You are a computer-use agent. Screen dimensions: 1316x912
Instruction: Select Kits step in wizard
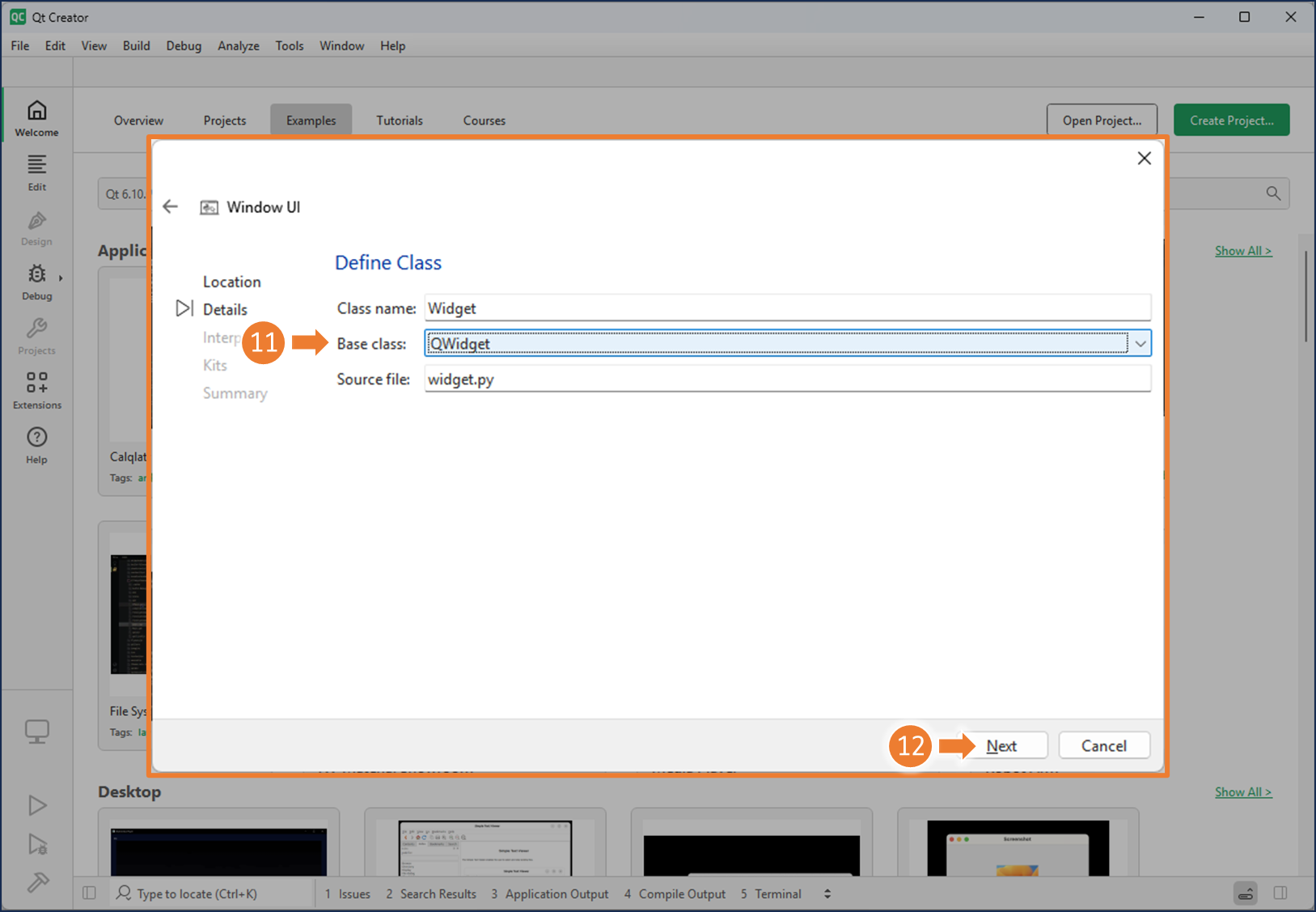click(x=215, y=365)
